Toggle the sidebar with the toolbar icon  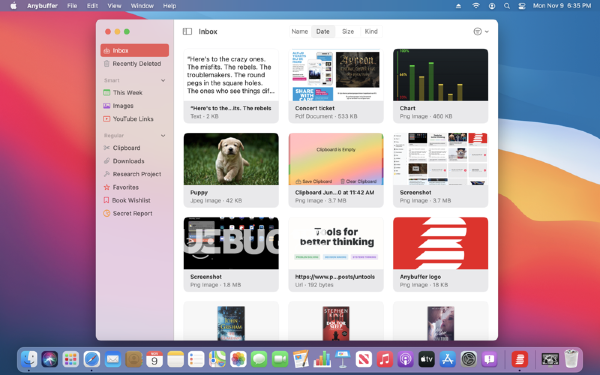187,31
